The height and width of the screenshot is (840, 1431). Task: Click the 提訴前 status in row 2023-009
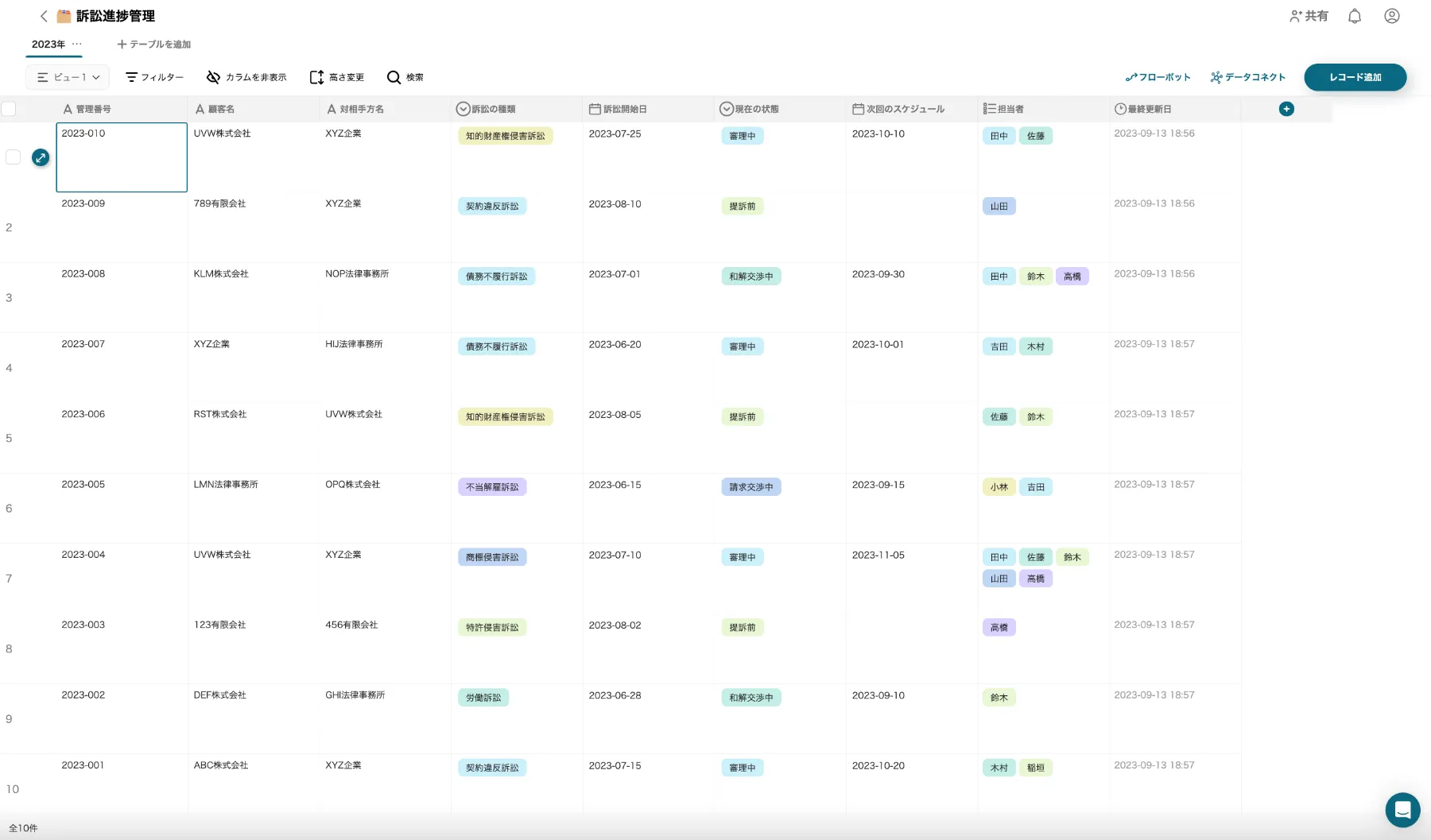(x=743, y=207)
